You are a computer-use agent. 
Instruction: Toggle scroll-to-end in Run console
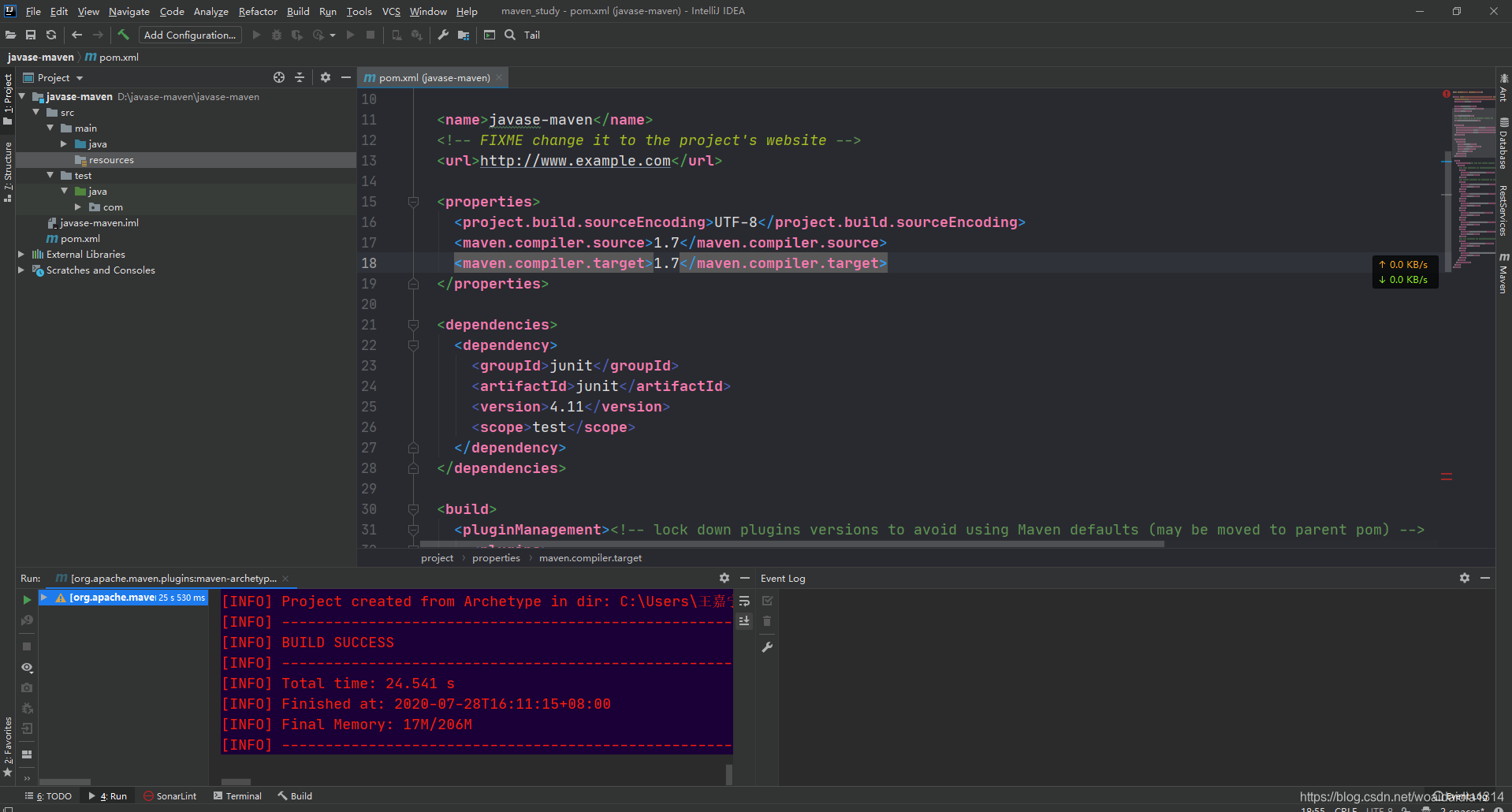(744, 621)
